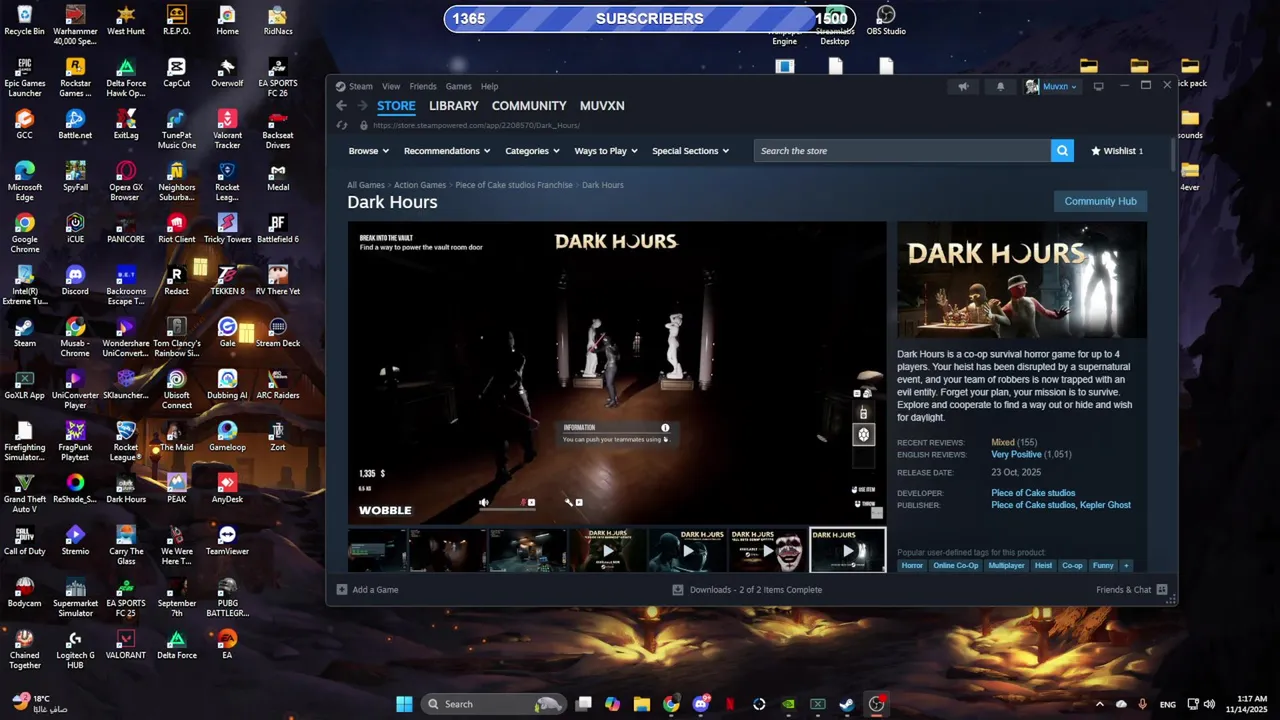Select the Recycle Bin desktop icon
Image resolution: width=1280 pixels, height=720 pixels.
tap(25, 20)
